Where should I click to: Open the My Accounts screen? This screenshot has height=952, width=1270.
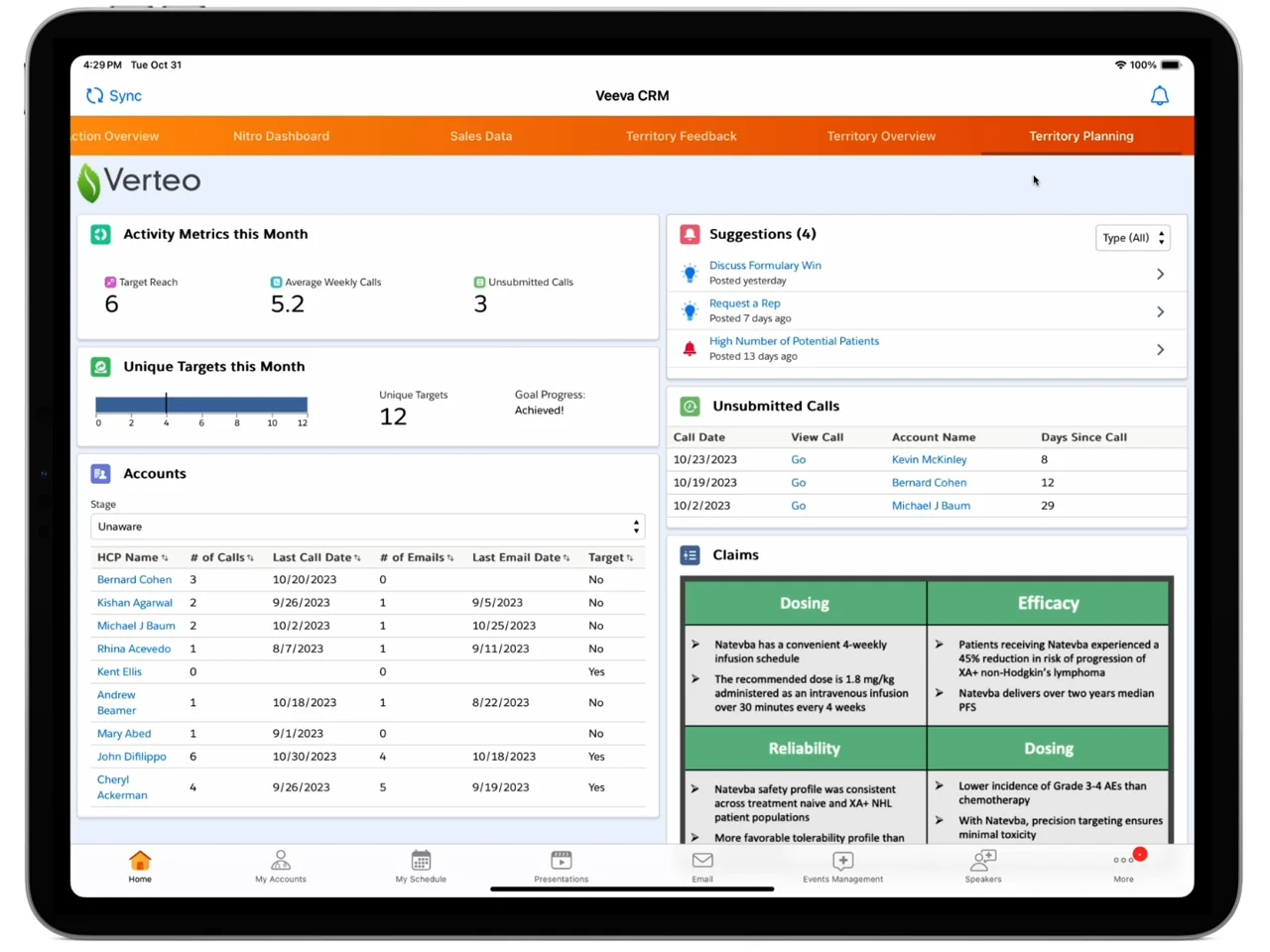pyautogui.click(x=281, y=865)
